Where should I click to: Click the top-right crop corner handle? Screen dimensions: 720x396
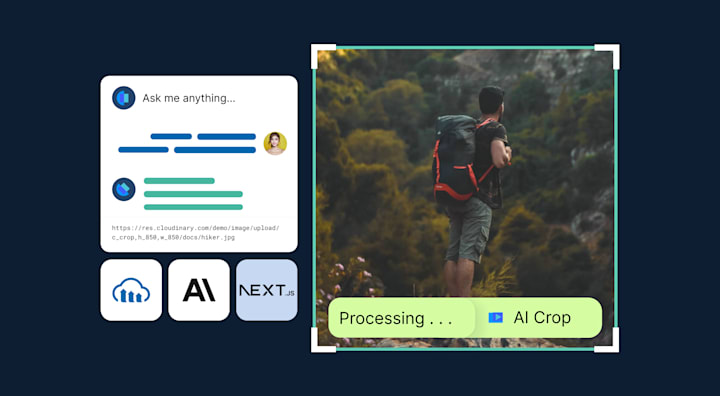(x=607, y=56)
